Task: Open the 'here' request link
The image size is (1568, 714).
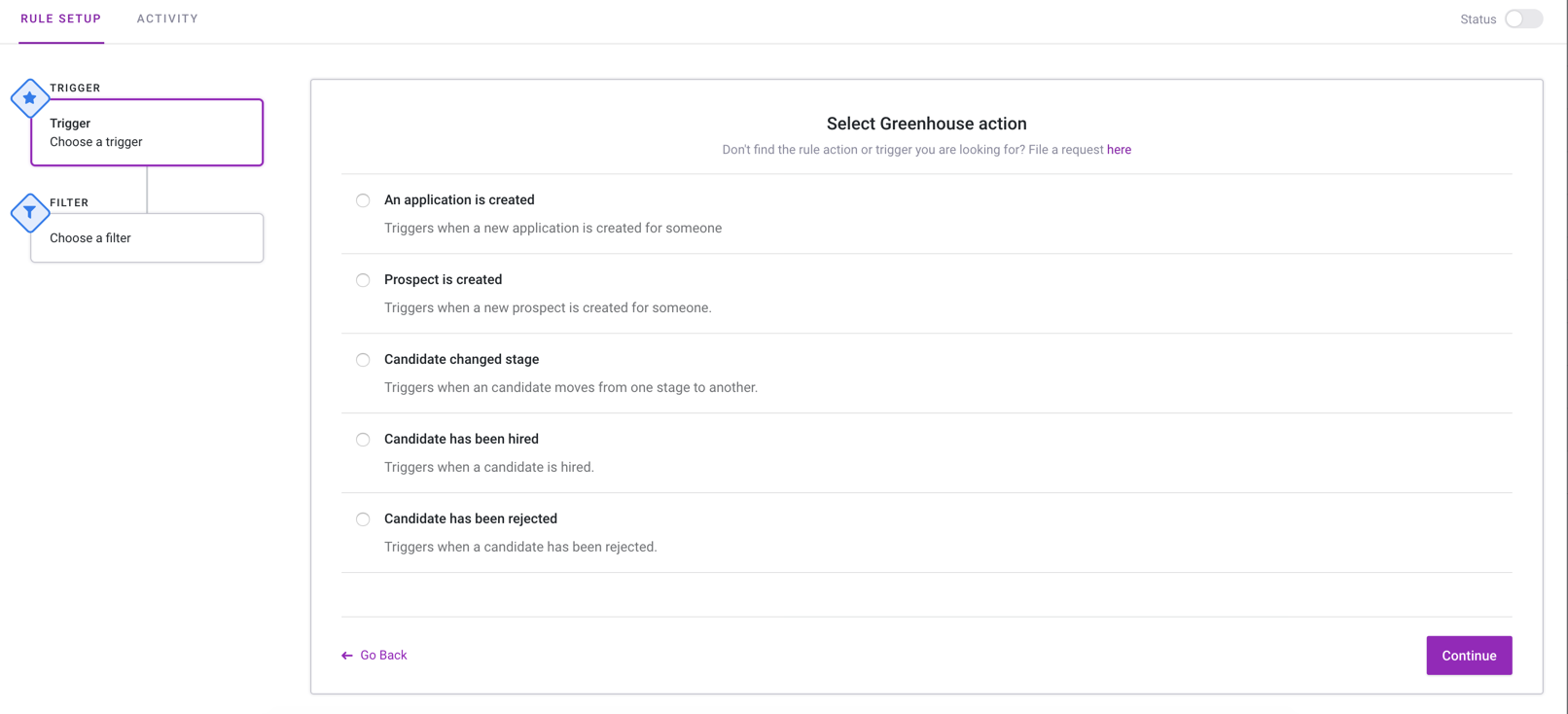Action: pos(1119,150)
